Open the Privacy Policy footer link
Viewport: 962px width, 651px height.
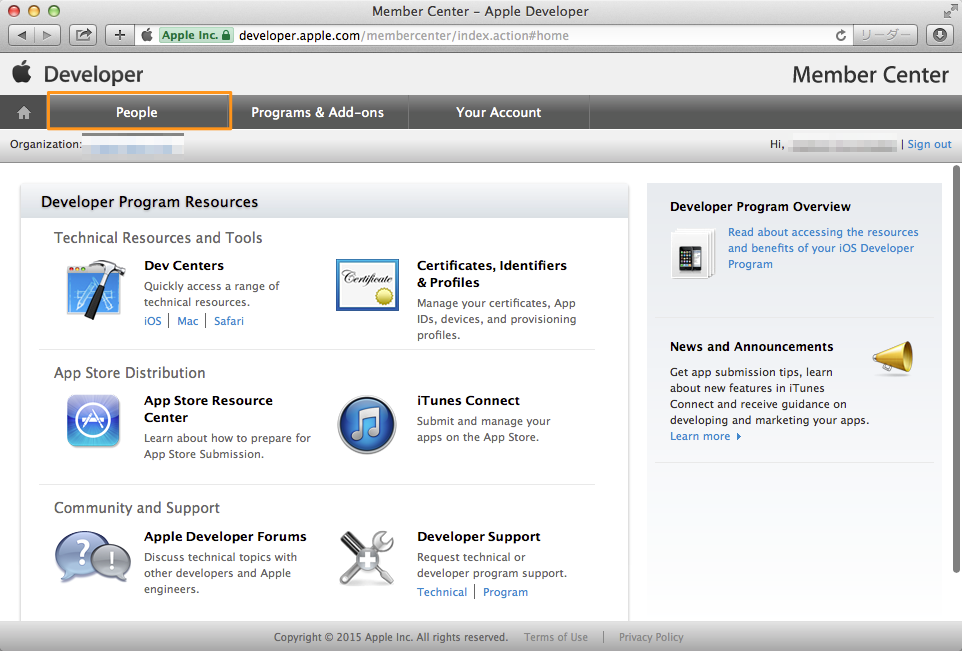point(651,637)
